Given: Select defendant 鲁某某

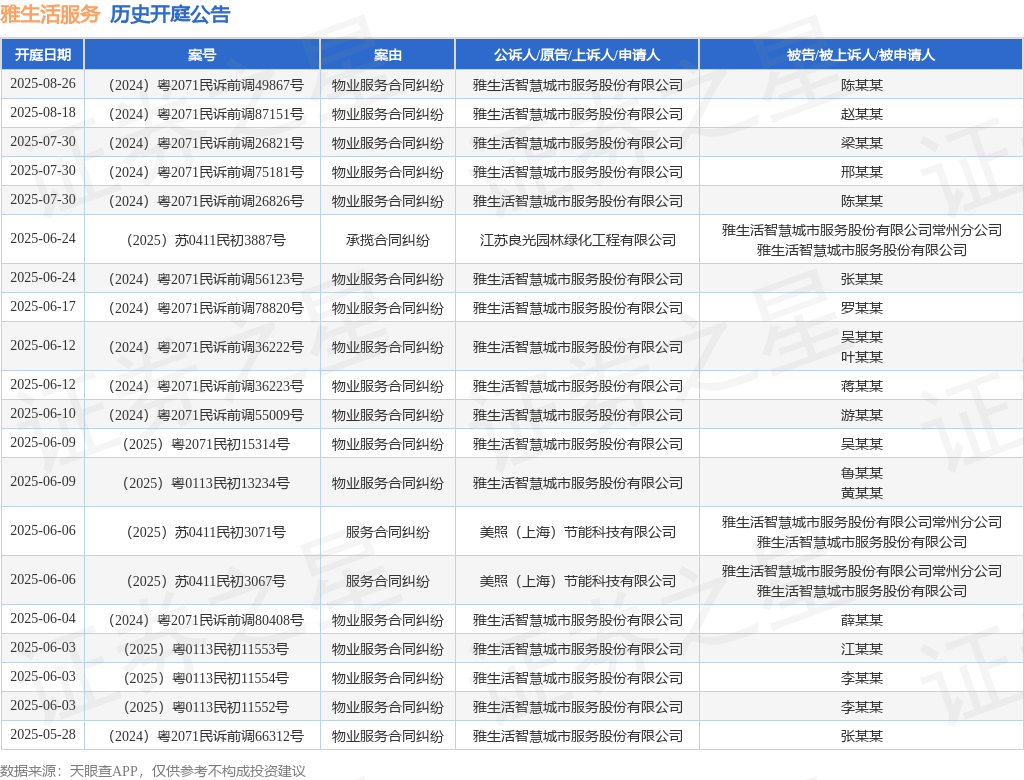Looking at the screenshot, I should click(x=861, y=473).
